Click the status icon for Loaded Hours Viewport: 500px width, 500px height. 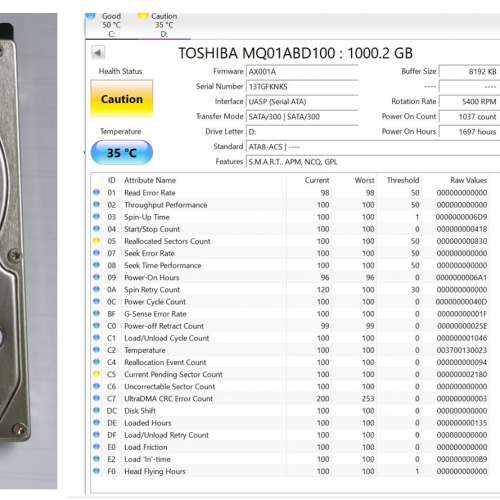(x=97, y=422)
